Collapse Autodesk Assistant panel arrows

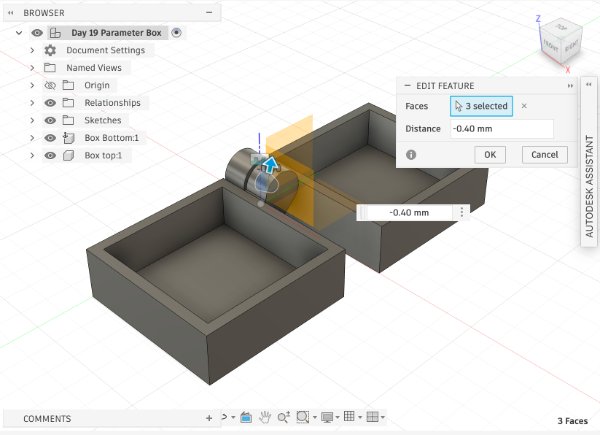589,84
